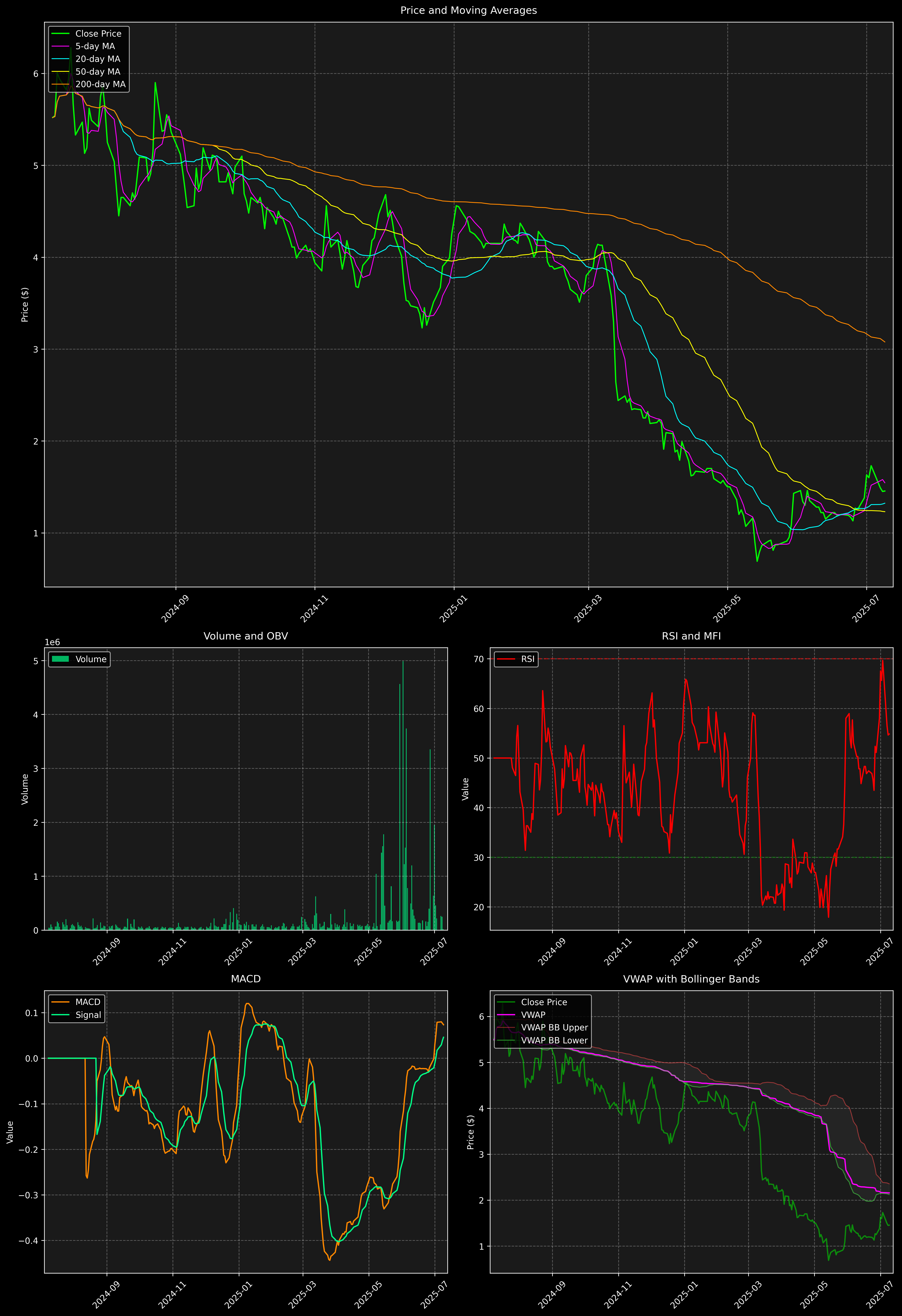Click the '70' tick on the RSI chart
This screenshot has width=902, height=1316.
pos(479,659)
